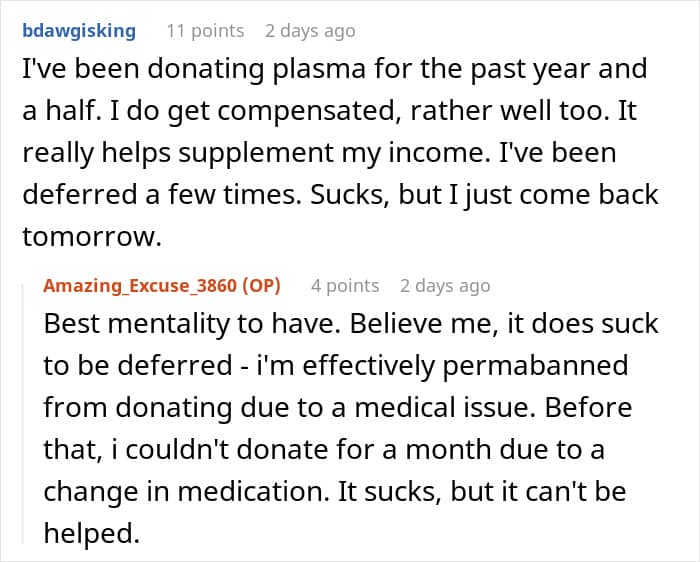This screenshot has width=700, height=562.
Task: Open bdawgisking's user profile link
Action: coord(79,31)
